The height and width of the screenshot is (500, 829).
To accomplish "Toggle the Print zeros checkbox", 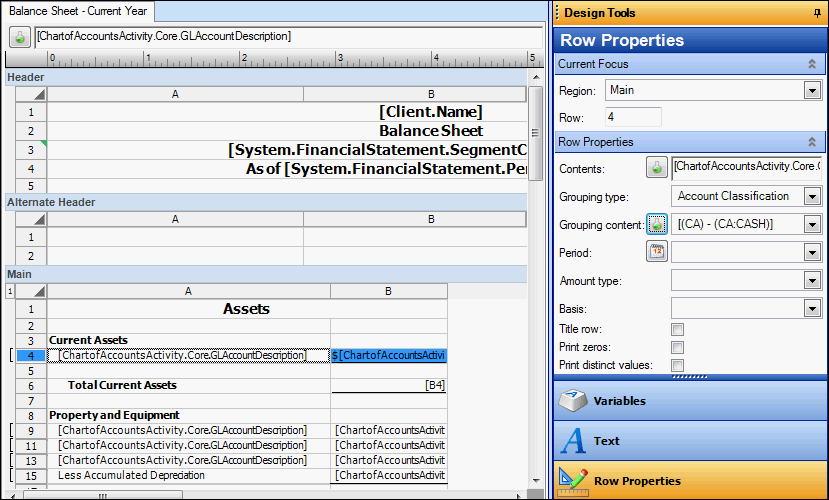I will coord(677,347).
